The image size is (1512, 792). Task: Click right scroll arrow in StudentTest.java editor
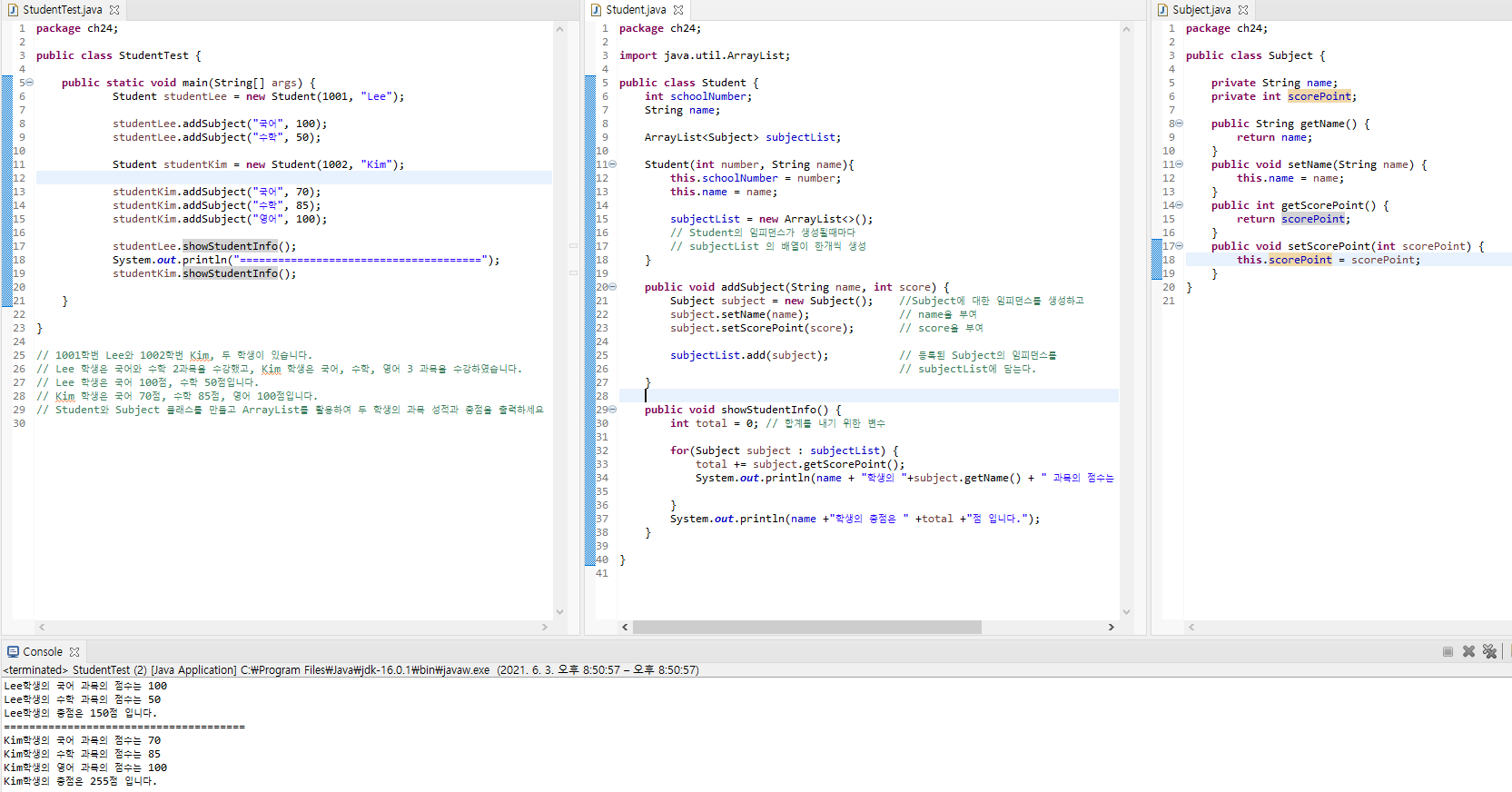click(544, 628)
